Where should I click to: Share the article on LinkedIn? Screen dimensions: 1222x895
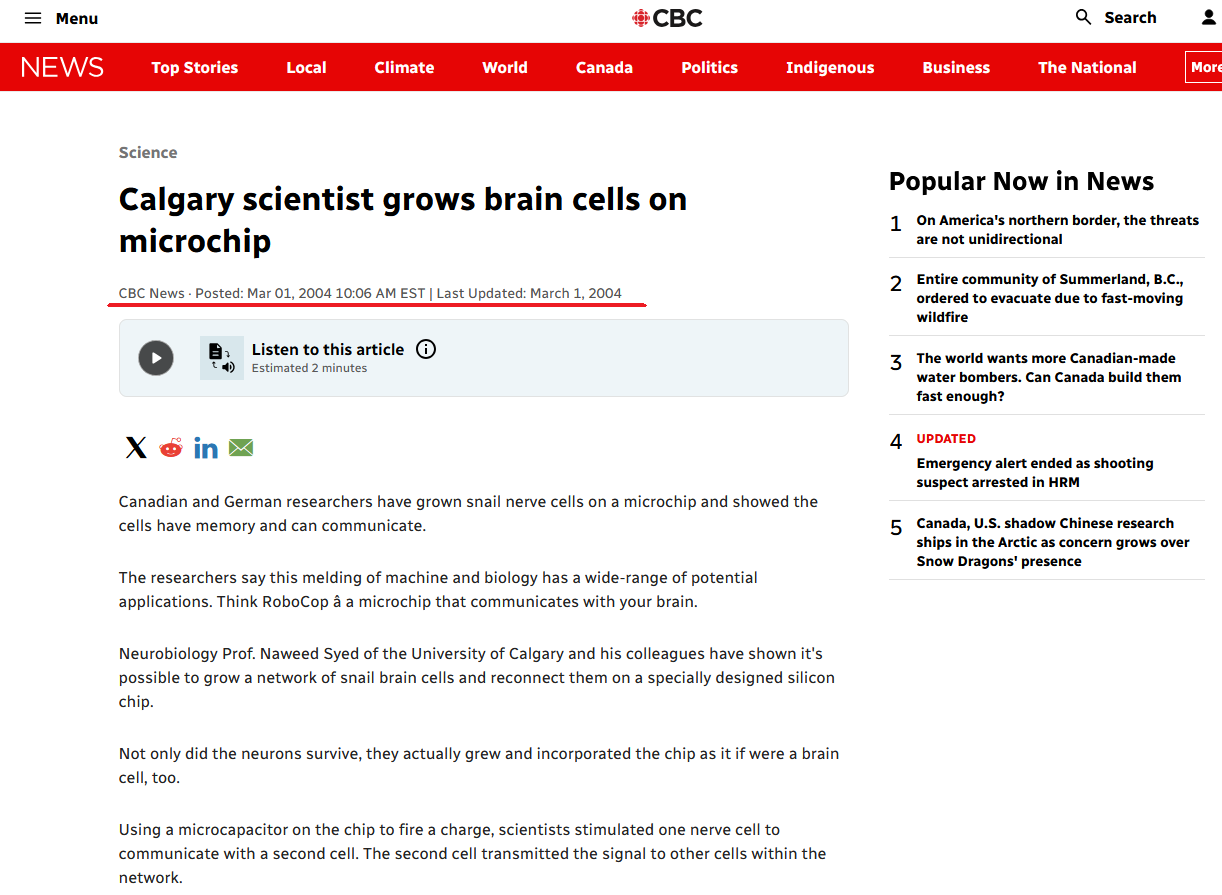[206, 447]
